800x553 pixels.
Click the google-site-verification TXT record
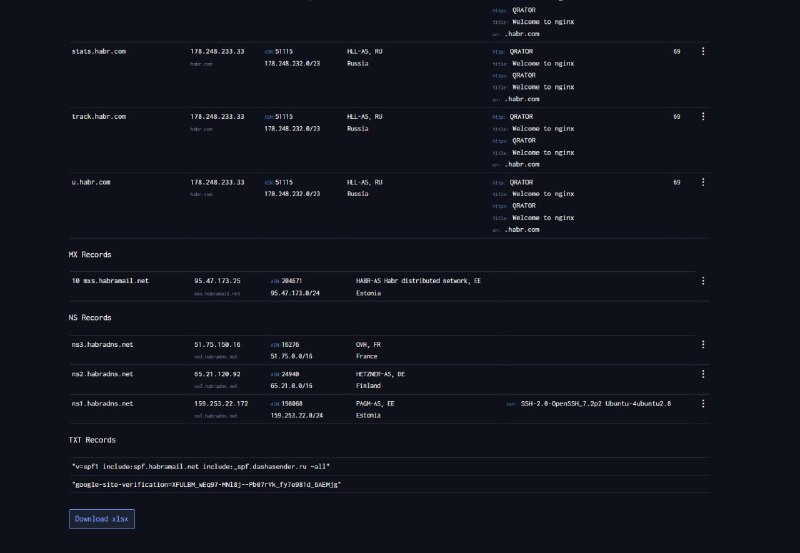[206, 485]
